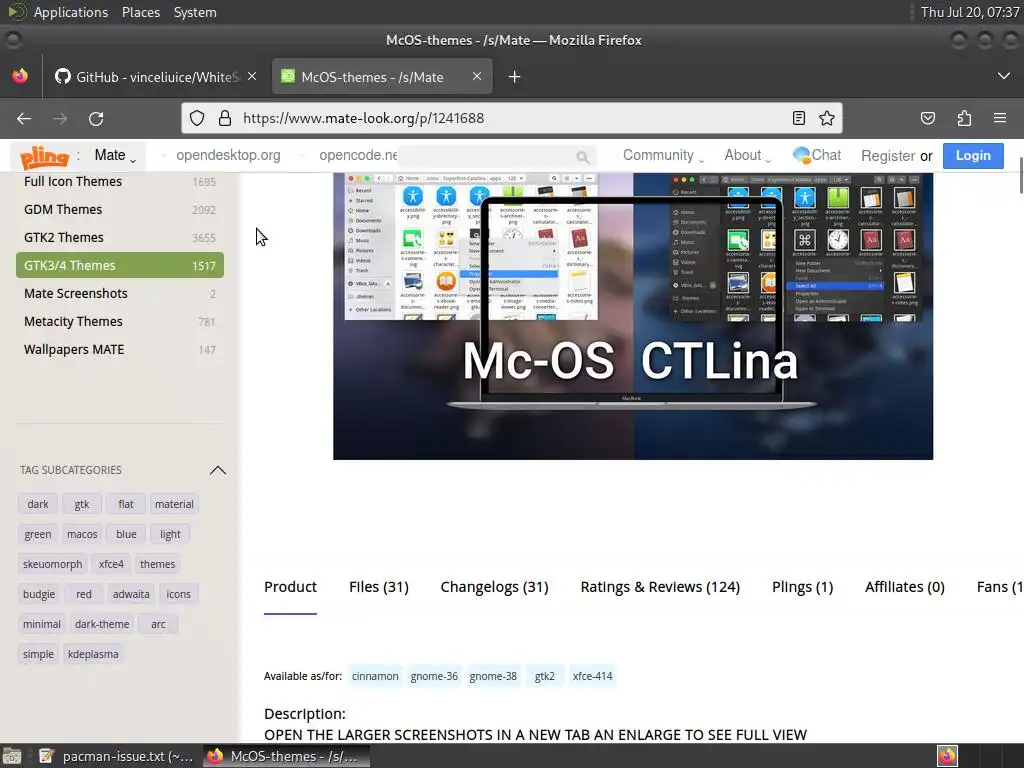
Task: Click the padlock site security icon
Action: [225, 118]
